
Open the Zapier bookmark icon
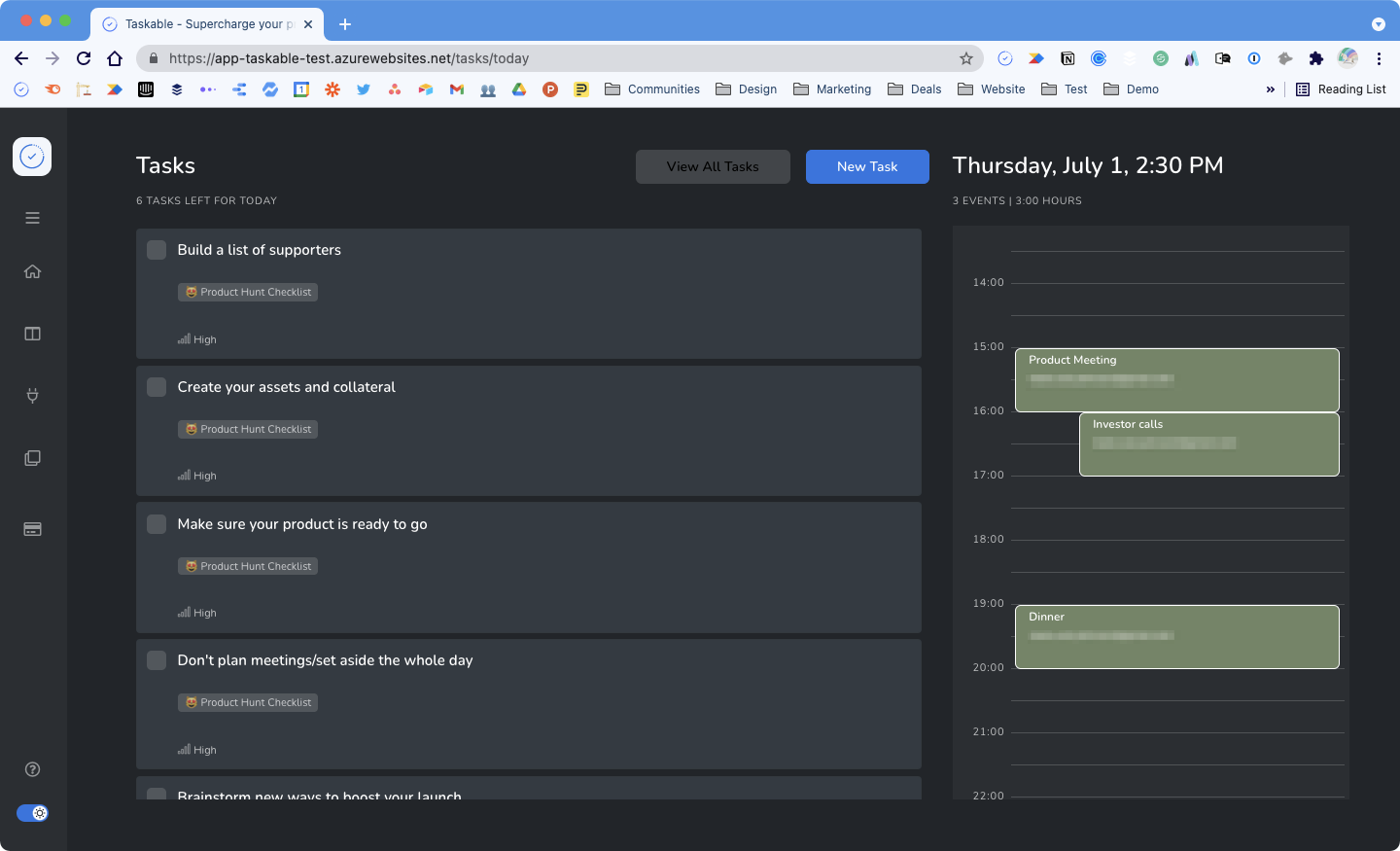point(332,89)
